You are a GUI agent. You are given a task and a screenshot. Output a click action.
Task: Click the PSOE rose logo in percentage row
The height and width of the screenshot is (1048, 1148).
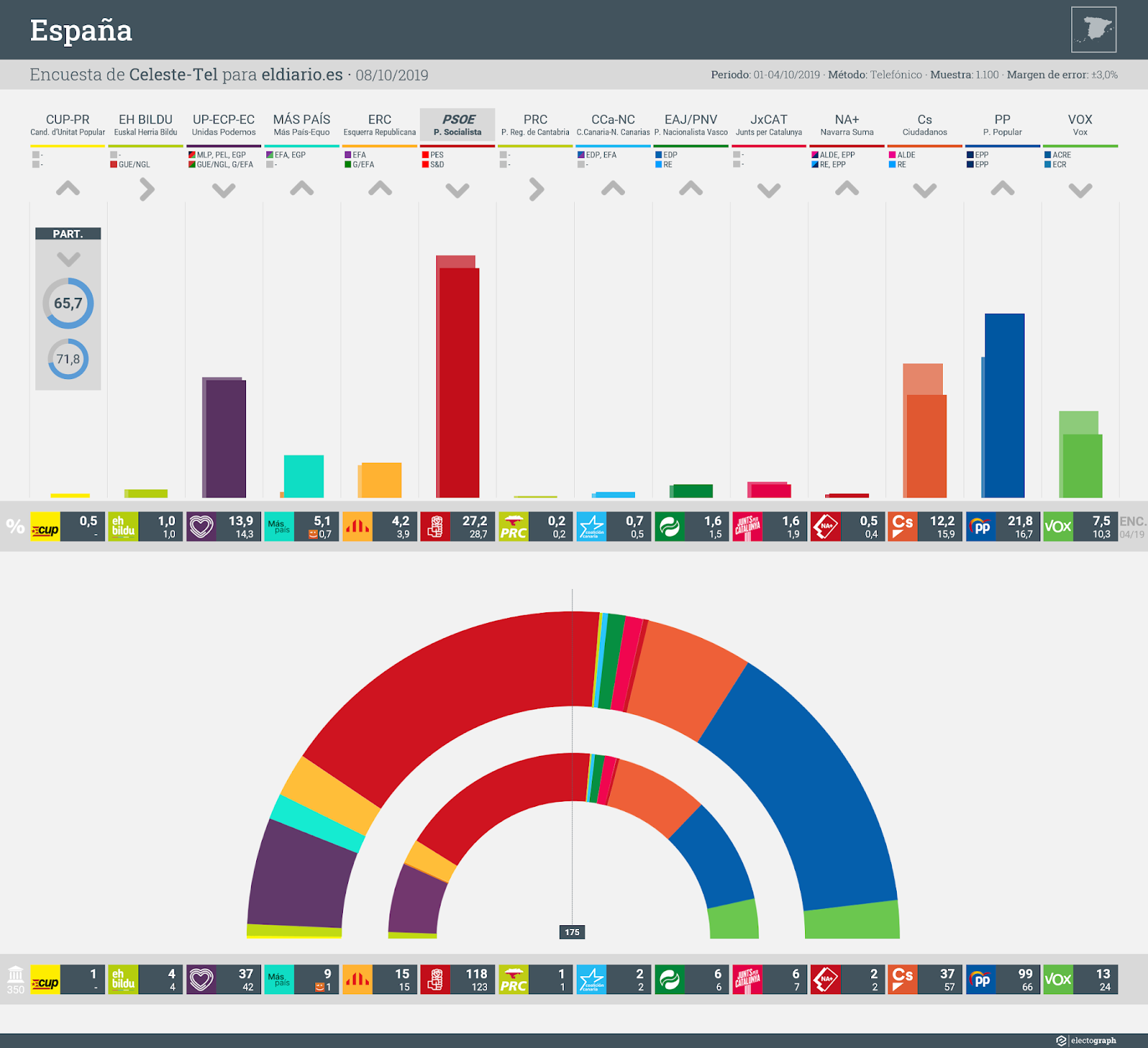tap(435, 527)
